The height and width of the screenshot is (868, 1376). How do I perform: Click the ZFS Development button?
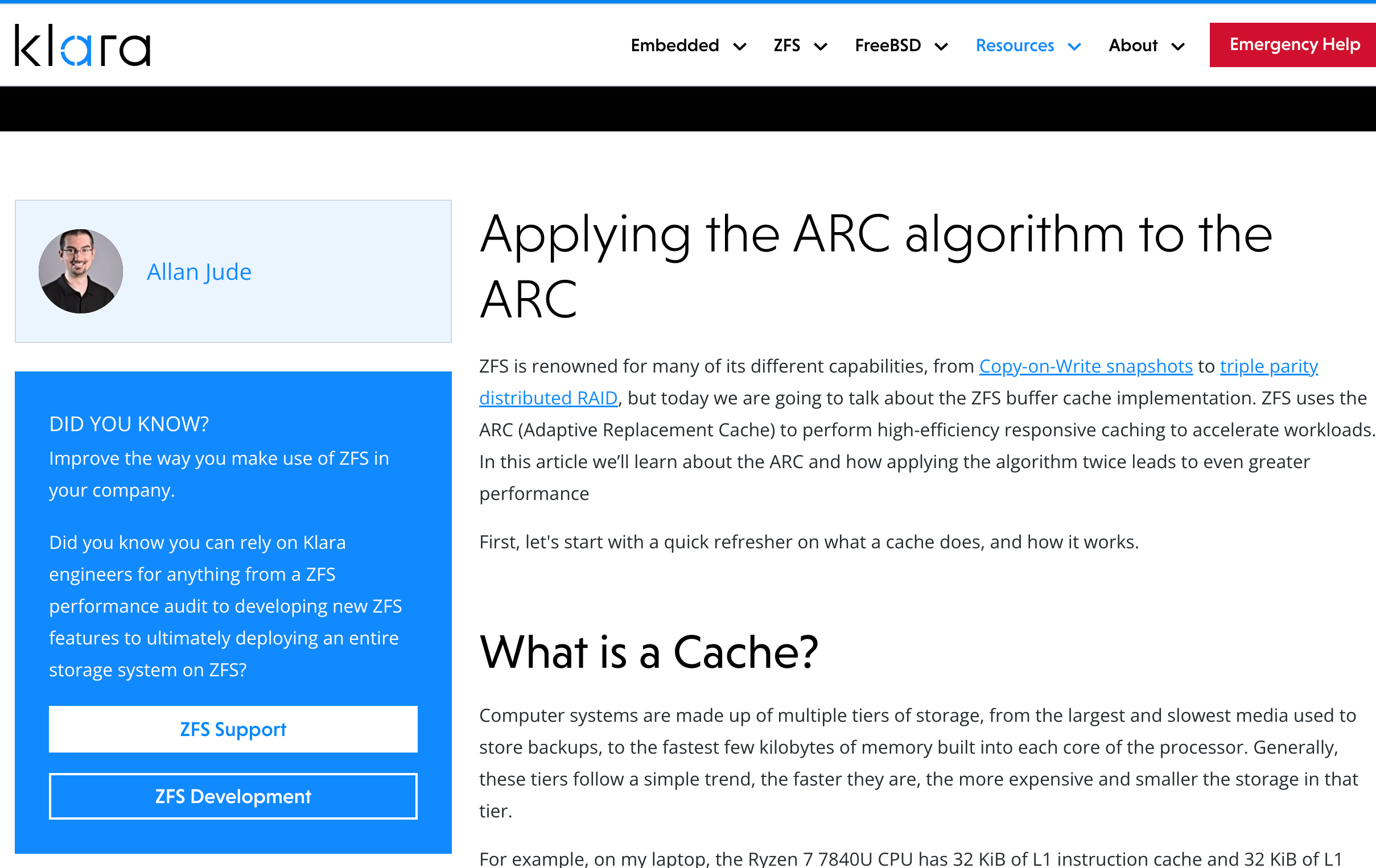pyautogui.click(x=233, y=796)
